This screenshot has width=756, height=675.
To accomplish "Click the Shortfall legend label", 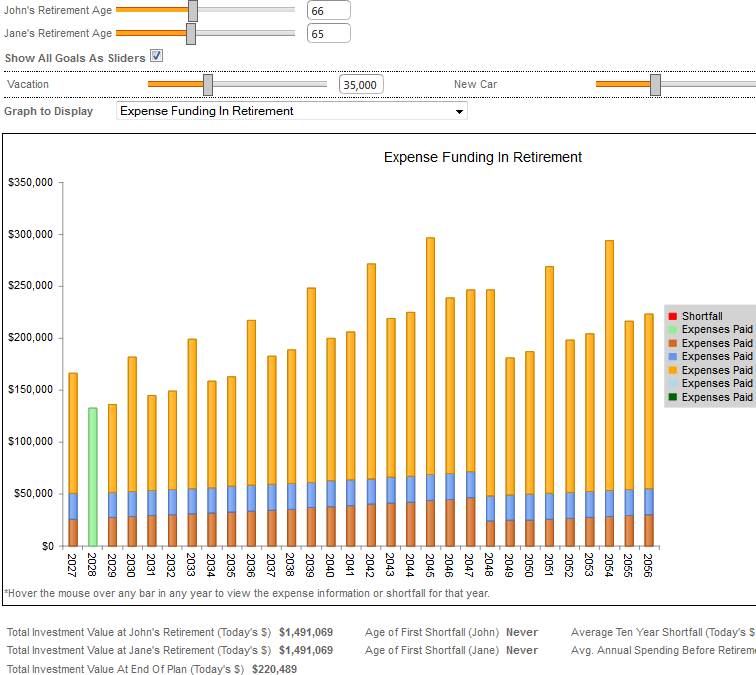I will click(702, 316).
